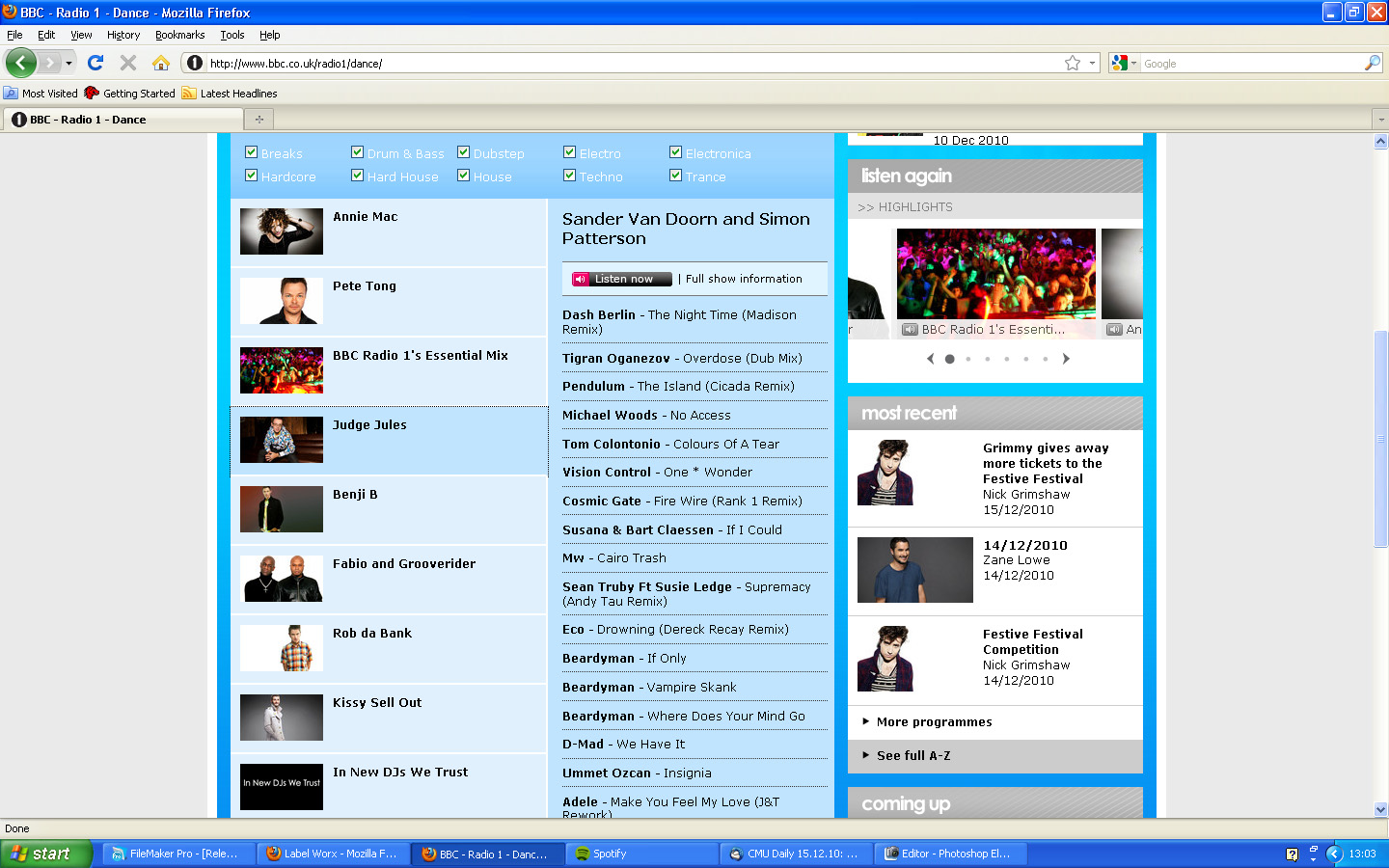Image resolution: width=1389 pixels, height=868 pixels.
Task: Open the History menu
Action: coord(123,35)
